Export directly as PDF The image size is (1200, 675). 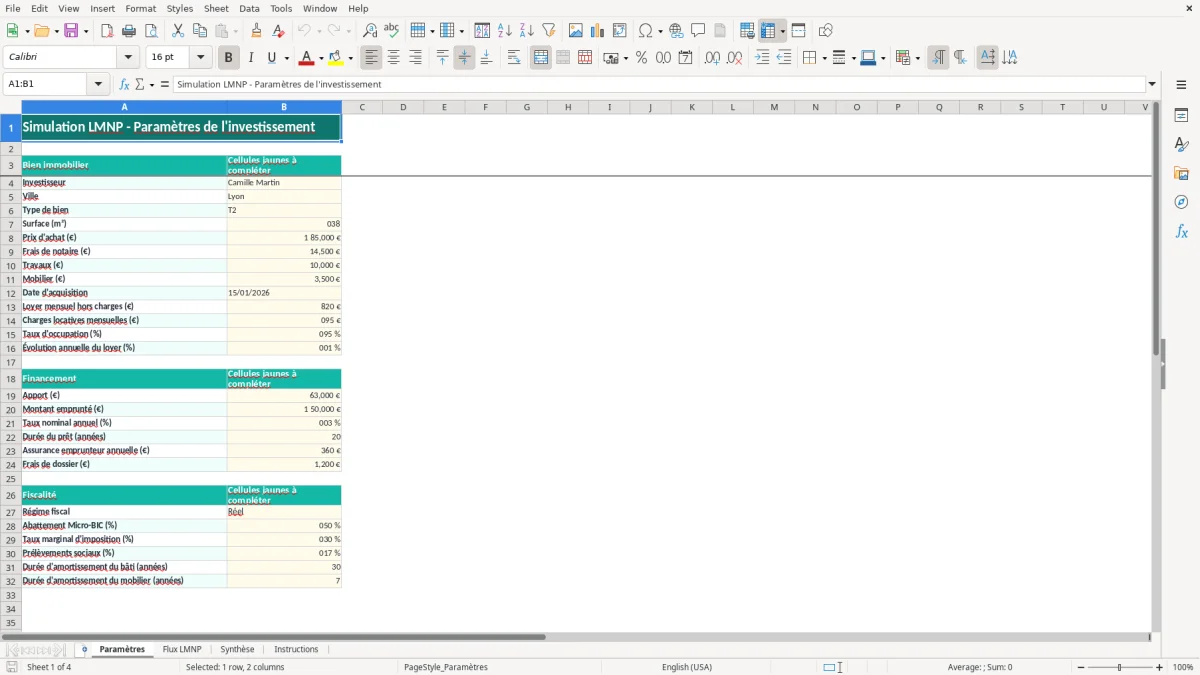coord(107,31)
